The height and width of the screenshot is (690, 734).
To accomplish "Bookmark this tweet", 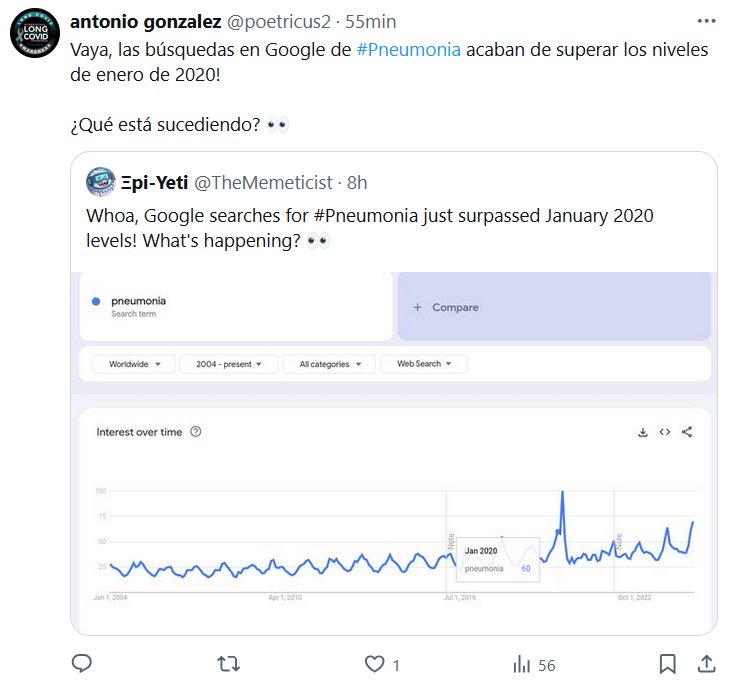I will click(668, 664).
